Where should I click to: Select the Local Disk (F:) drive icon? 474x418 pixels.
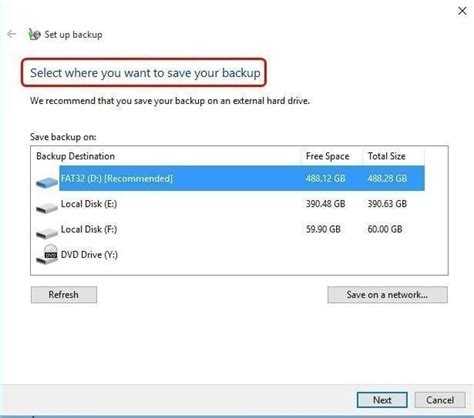47,233
